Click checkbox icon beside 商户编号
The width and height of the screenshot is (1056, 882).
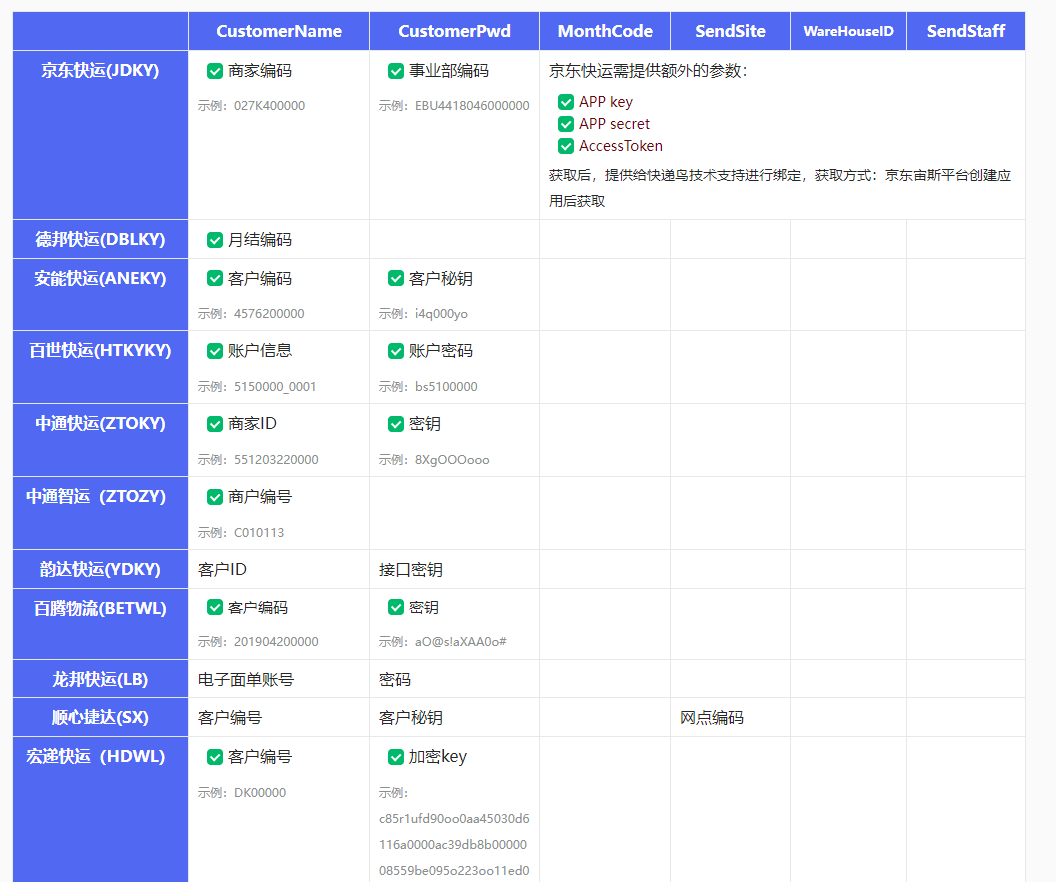click(x=215, y=497)
